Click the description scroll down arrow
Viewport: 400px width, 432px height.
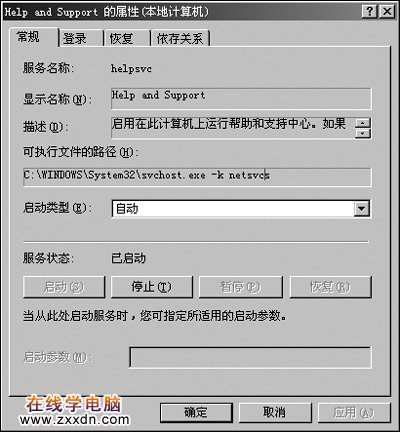[363, 133]
